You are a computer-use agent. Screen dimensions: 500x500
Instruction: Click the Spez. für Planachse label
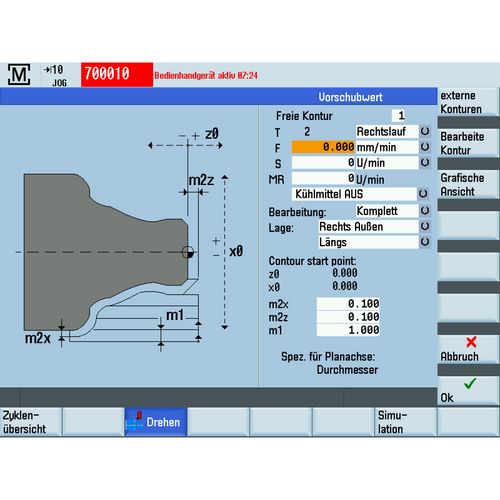pyautogui.click(x=328, y=357)
